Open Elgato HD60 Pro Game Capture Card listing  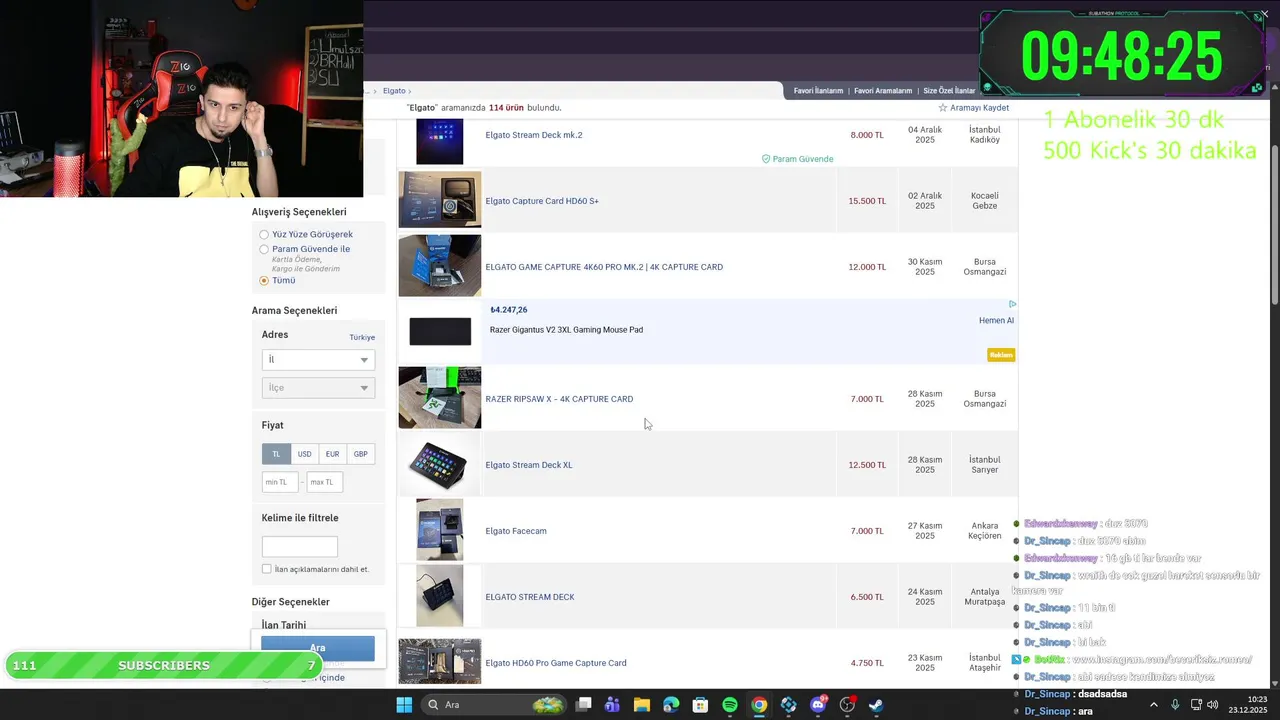point(556,663)
